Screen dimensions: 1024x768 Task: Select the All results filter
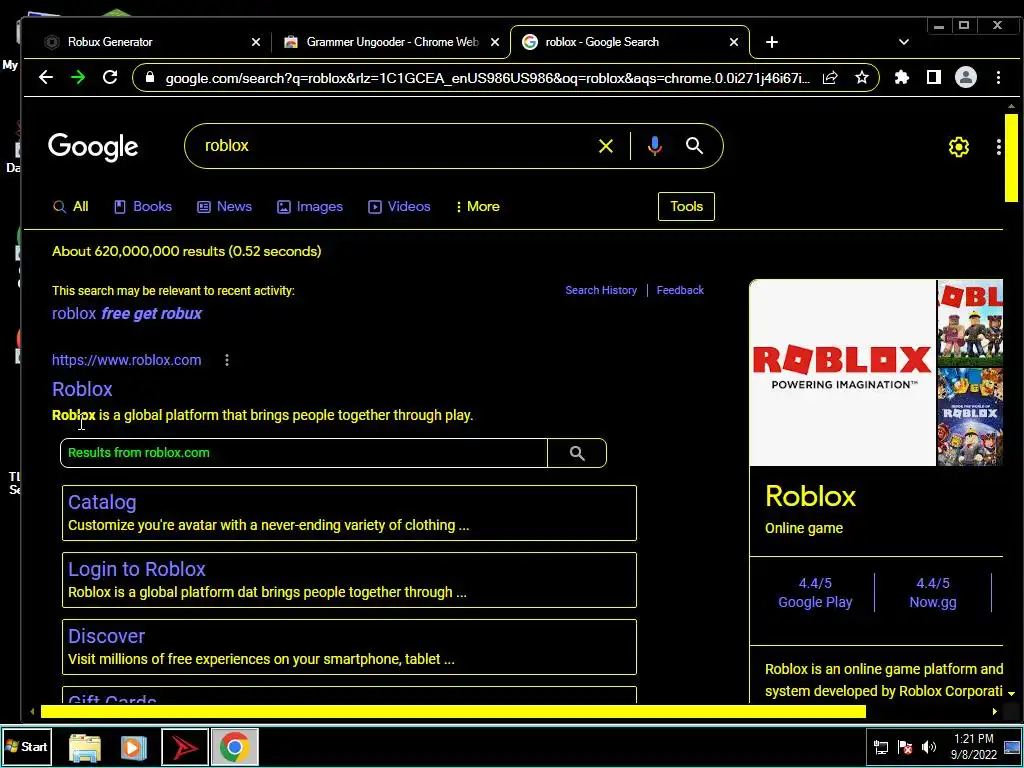point(71,207)
